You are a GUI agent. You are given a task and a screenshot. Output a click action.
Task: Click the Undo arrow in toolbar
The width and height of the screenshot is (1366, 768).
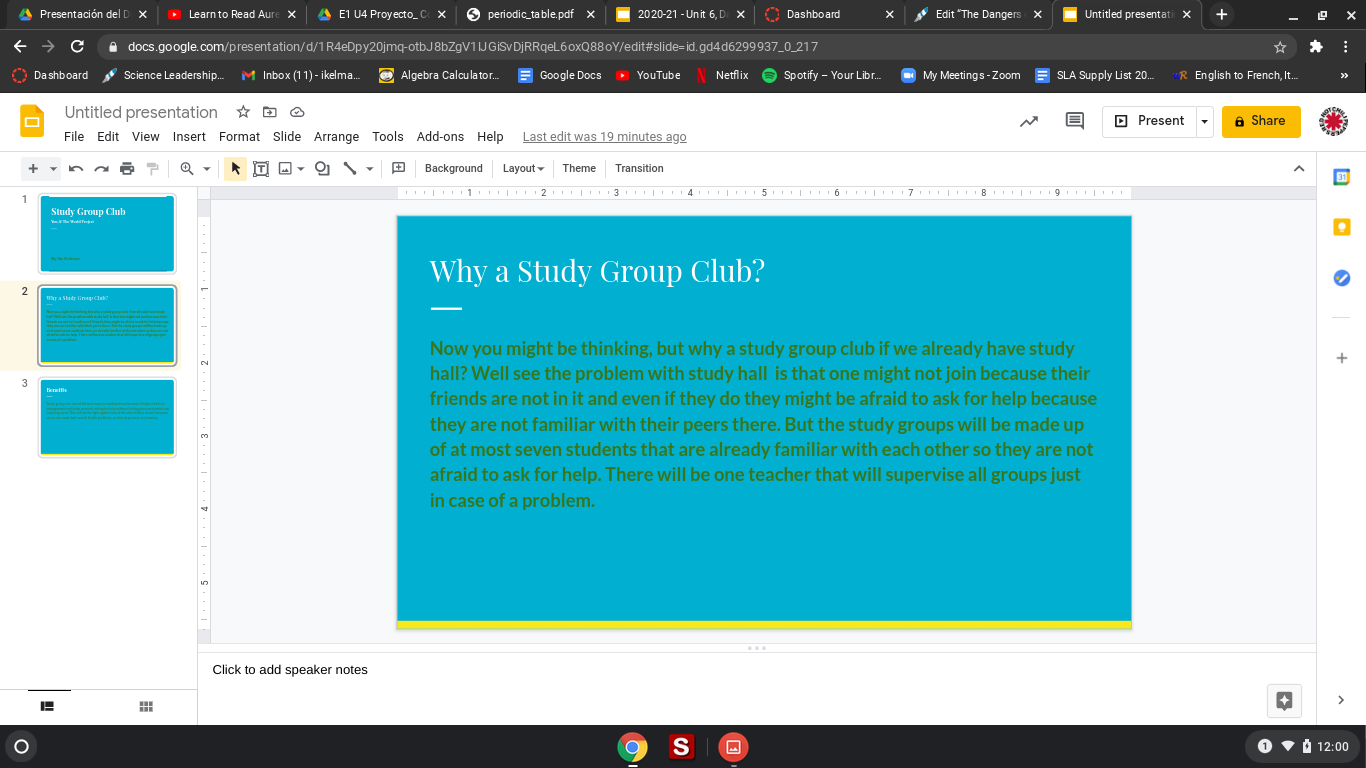(75, 169)
